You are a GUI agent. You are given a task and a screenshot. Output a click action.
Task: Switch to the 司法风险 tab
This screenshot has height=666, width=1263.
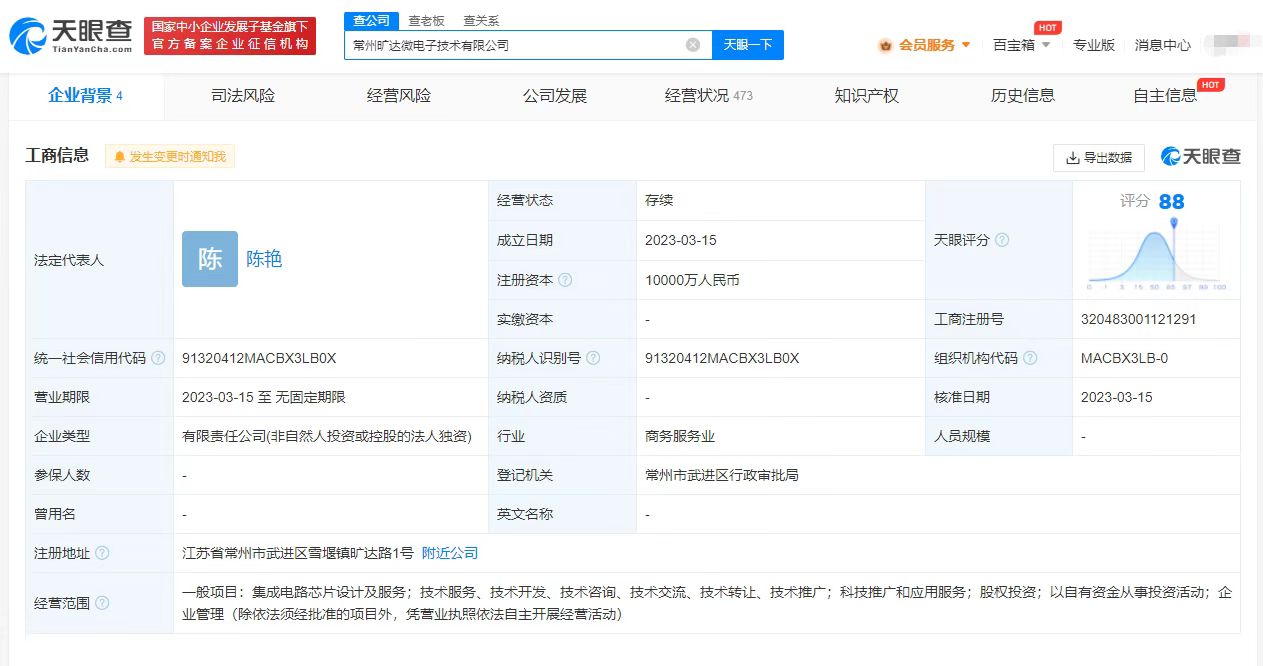(243, 96)
